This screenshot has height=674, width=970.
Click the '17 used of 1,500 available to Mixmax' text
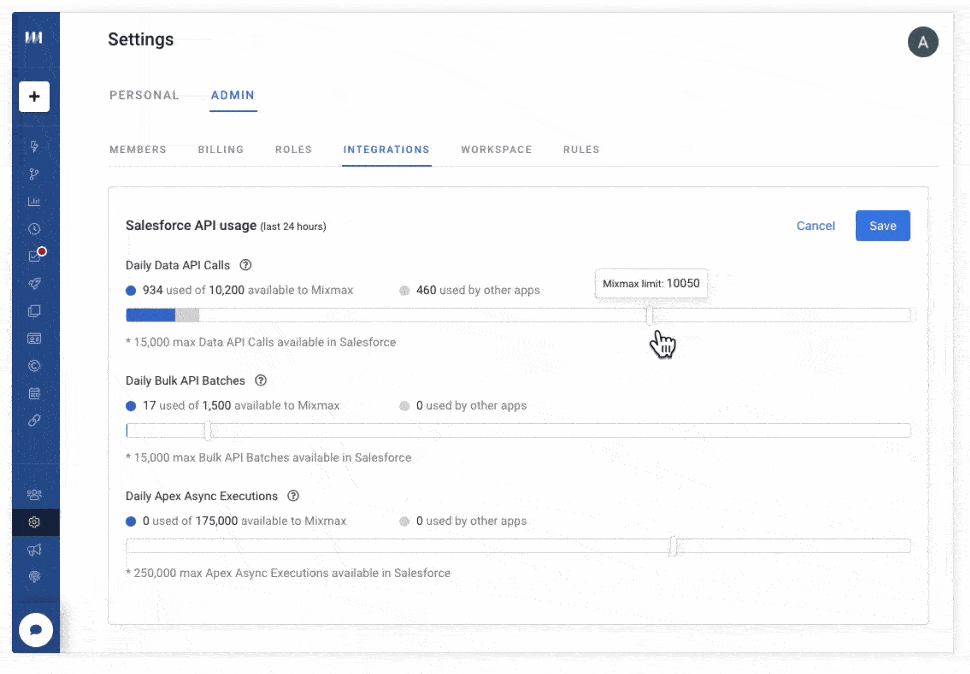click(x=241, y=406)
